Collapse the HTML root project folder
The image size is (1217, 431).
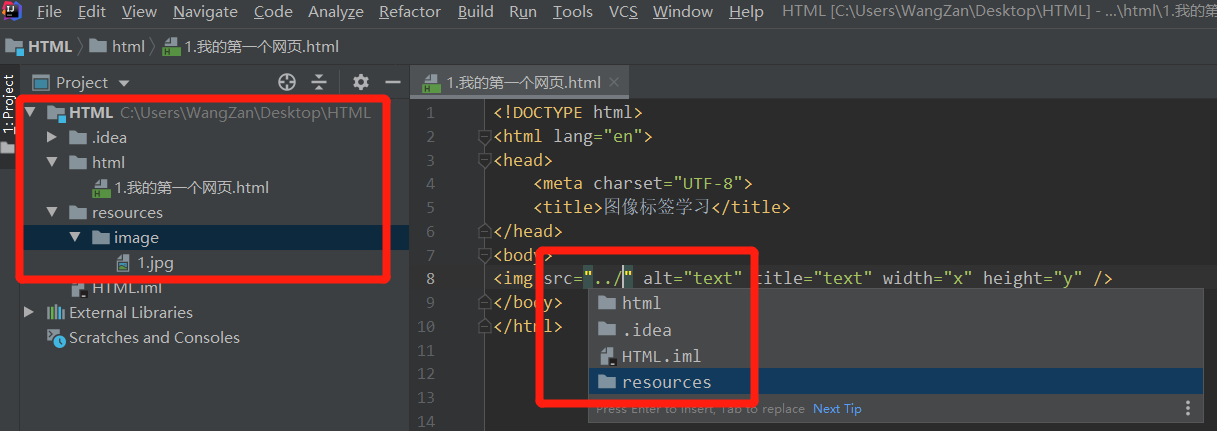(x=31, y=113)
